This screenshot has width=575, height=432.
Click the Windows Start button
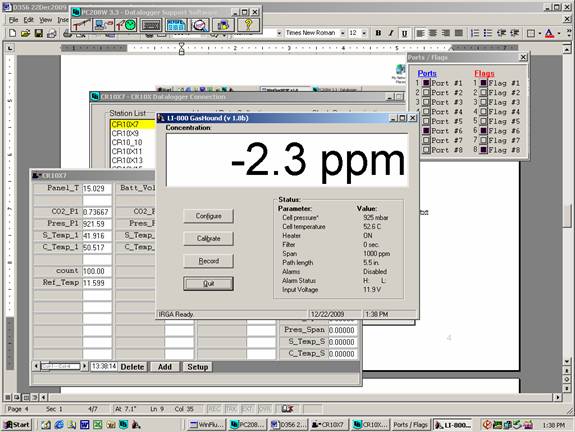(17, 425)
